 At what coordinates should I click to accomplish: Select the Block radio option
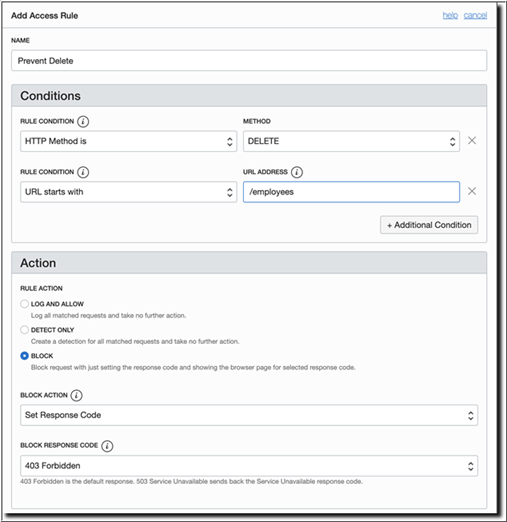[x=24, y=356]
